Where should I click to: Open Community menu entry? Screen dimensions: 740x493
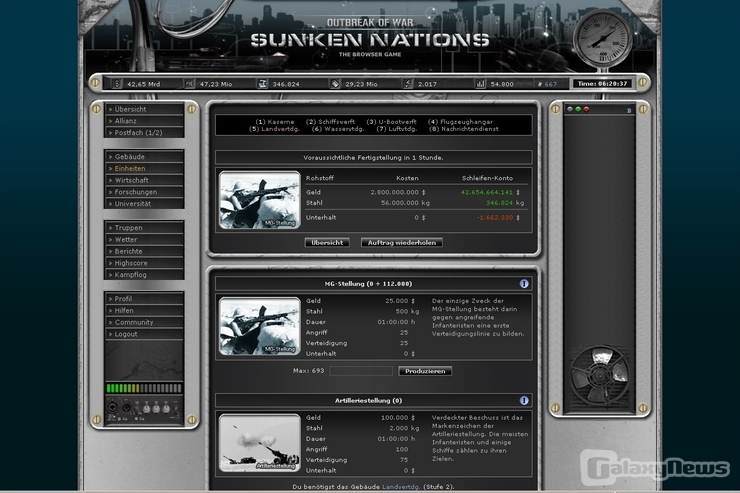144,322
